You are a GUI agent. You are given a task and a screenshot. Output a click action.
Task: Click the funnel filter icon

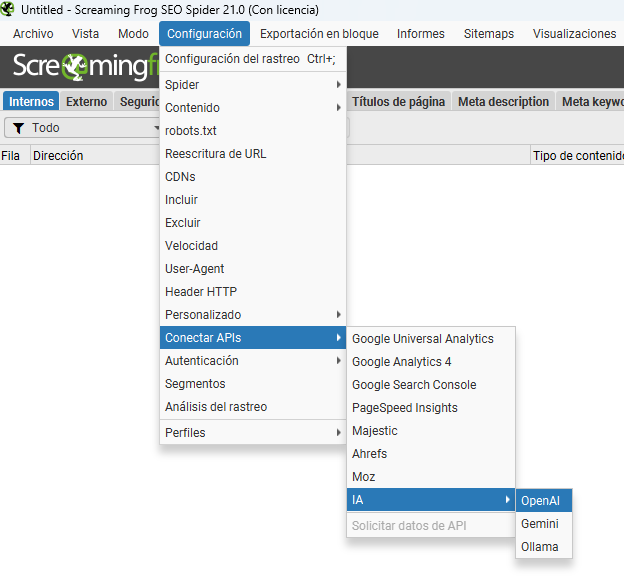tap(18, 128)
